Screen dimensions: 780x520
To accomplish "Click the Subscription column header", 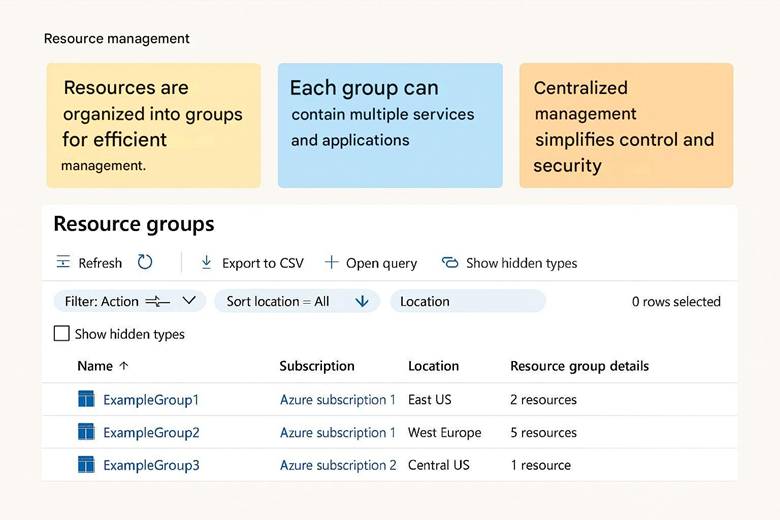I will 316,366.
